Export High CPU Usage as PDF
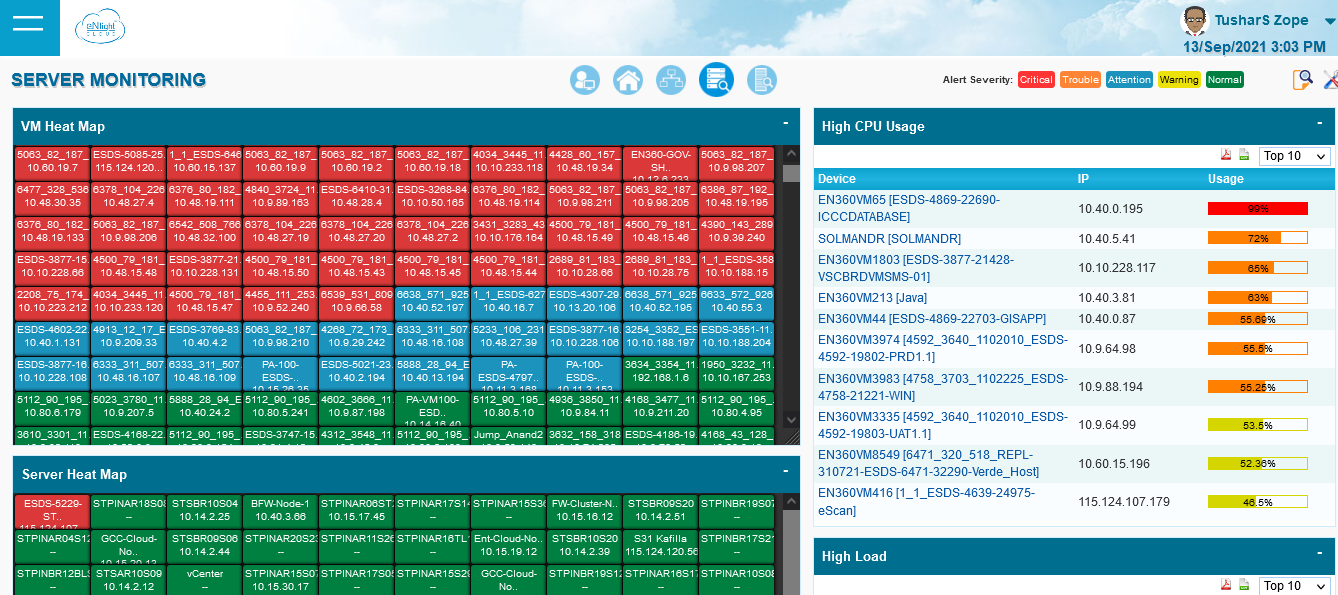The width and height of the screenshot is (1338, 595). pos(1225,155)
